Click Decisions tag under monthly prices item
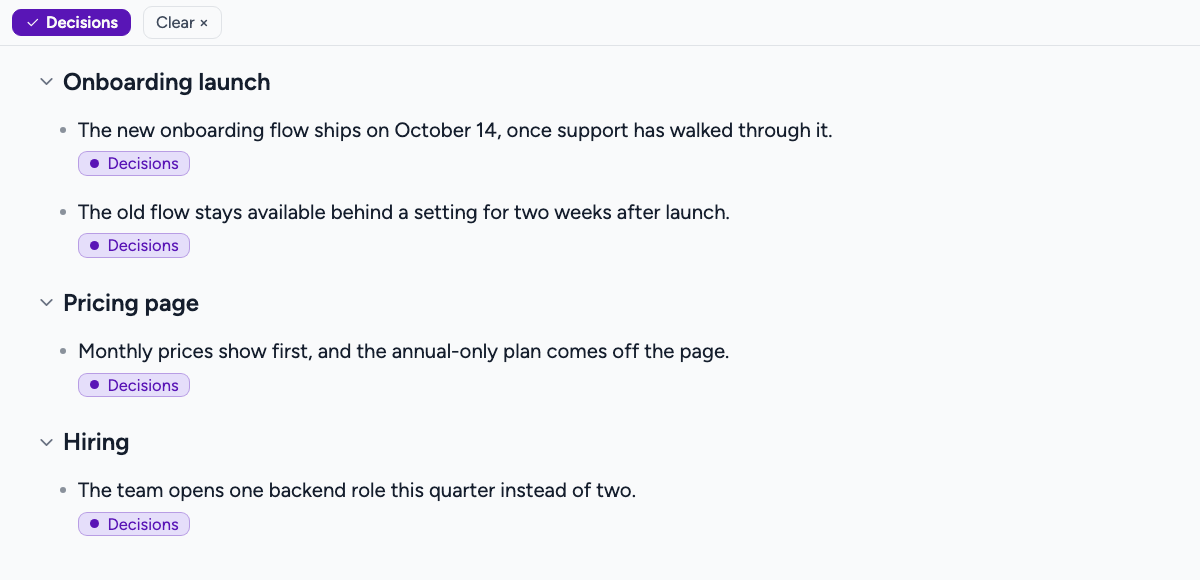 point(134,385)
